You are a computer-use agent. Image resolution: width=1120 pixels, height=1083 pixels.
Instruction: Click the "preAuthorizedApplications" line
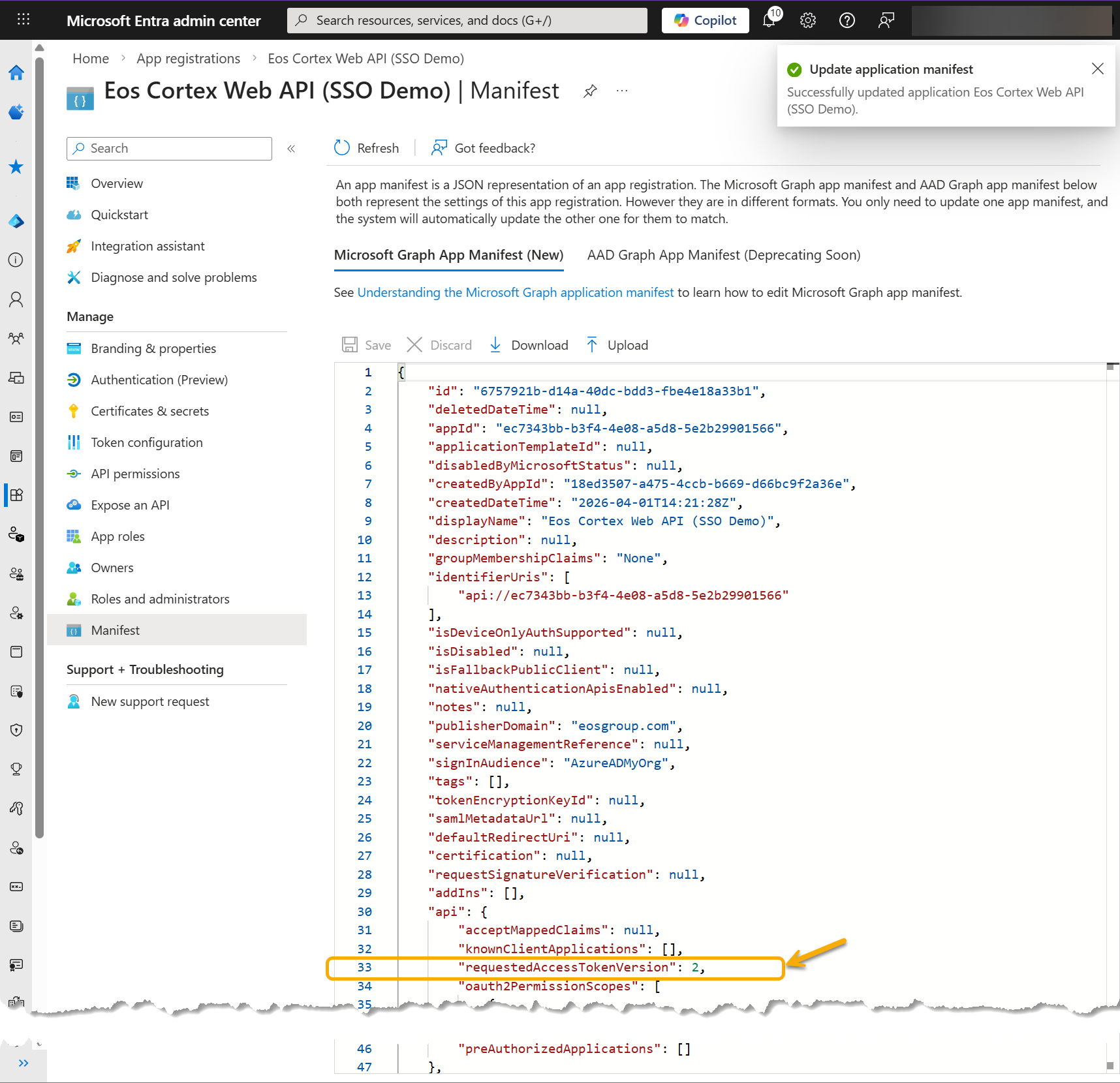tap(574, 1049)
